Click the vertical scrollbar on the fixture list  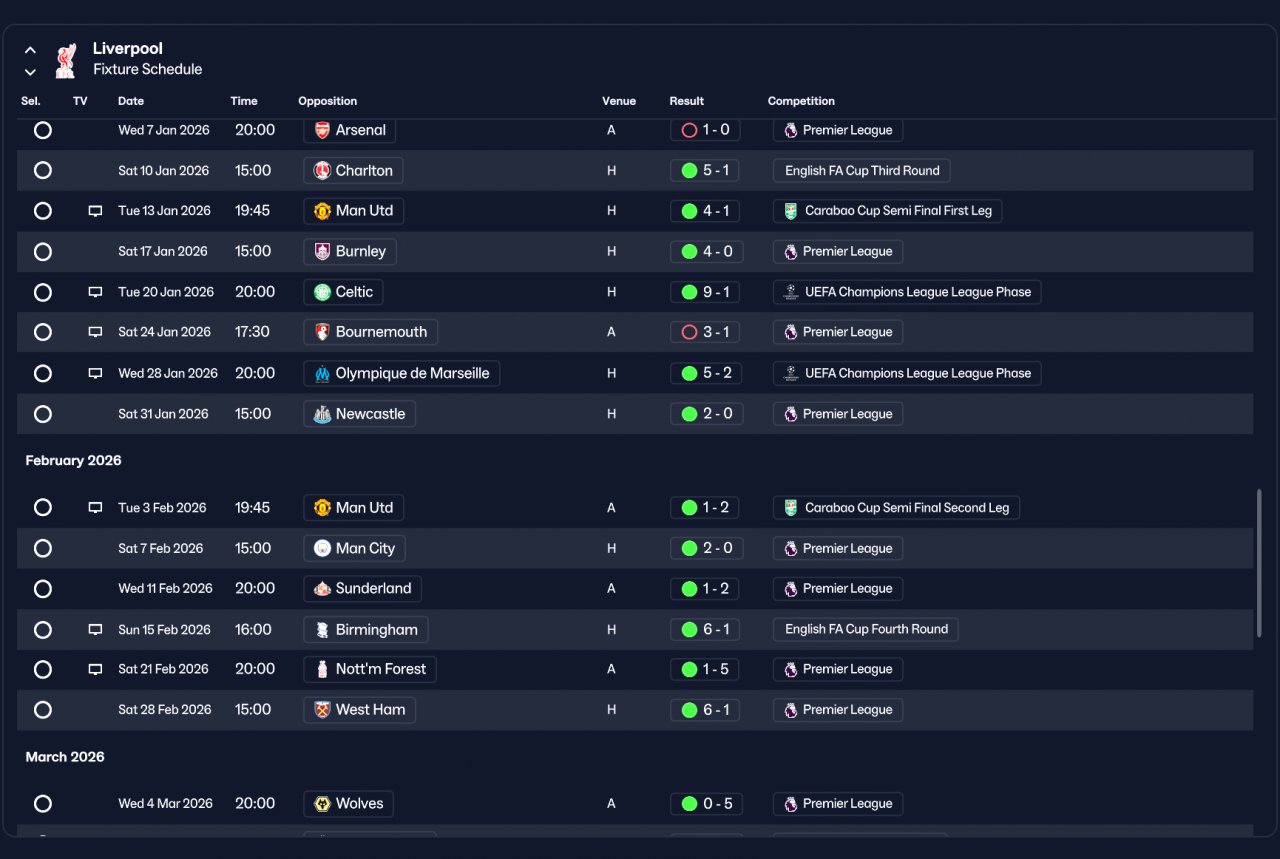coord(1259,564)
